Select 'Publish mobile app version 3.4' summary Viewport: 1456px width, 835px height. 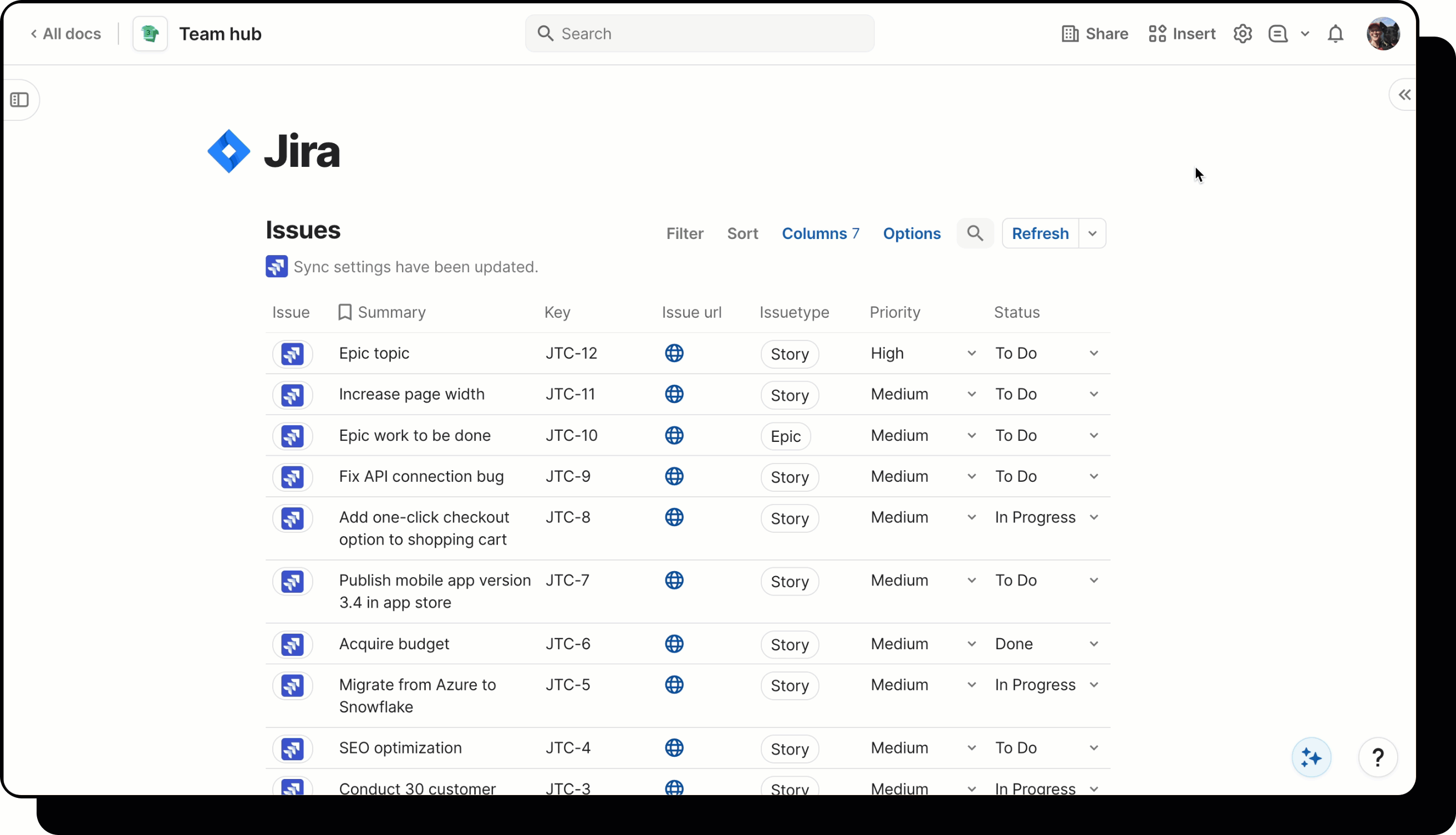(x=435, y=591)
